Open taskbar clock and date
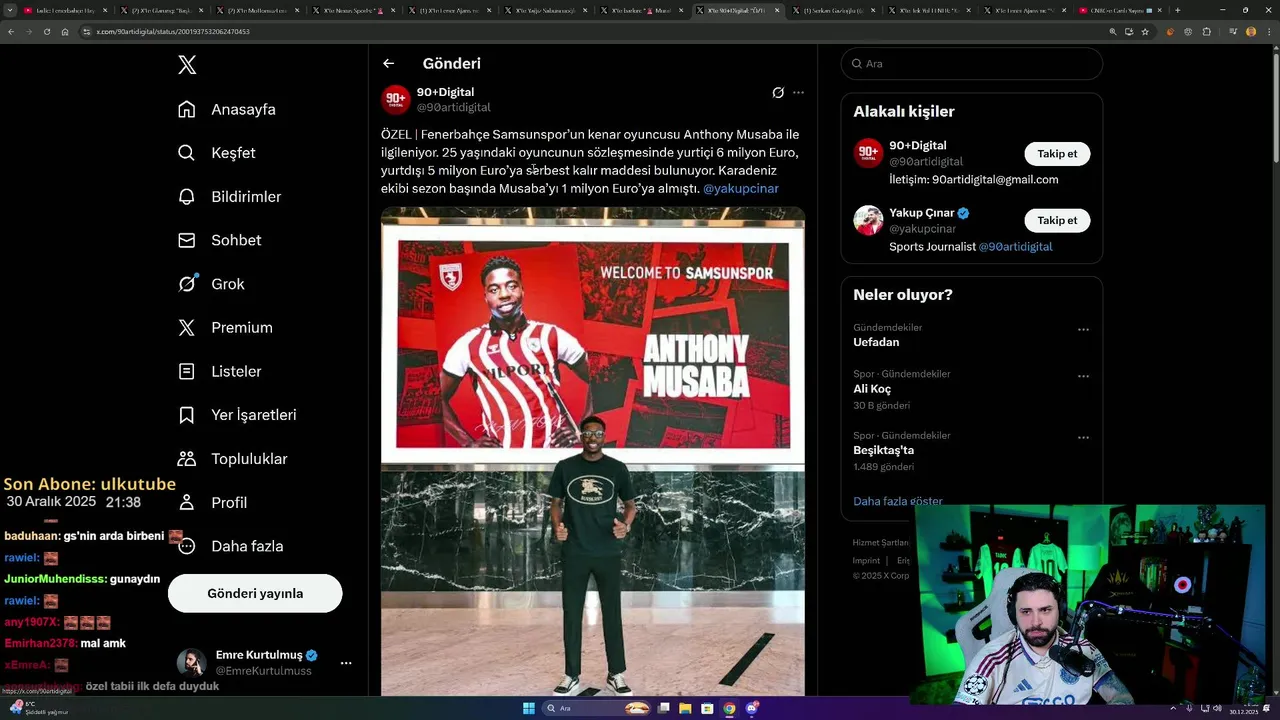 (x=1243, y=709)
